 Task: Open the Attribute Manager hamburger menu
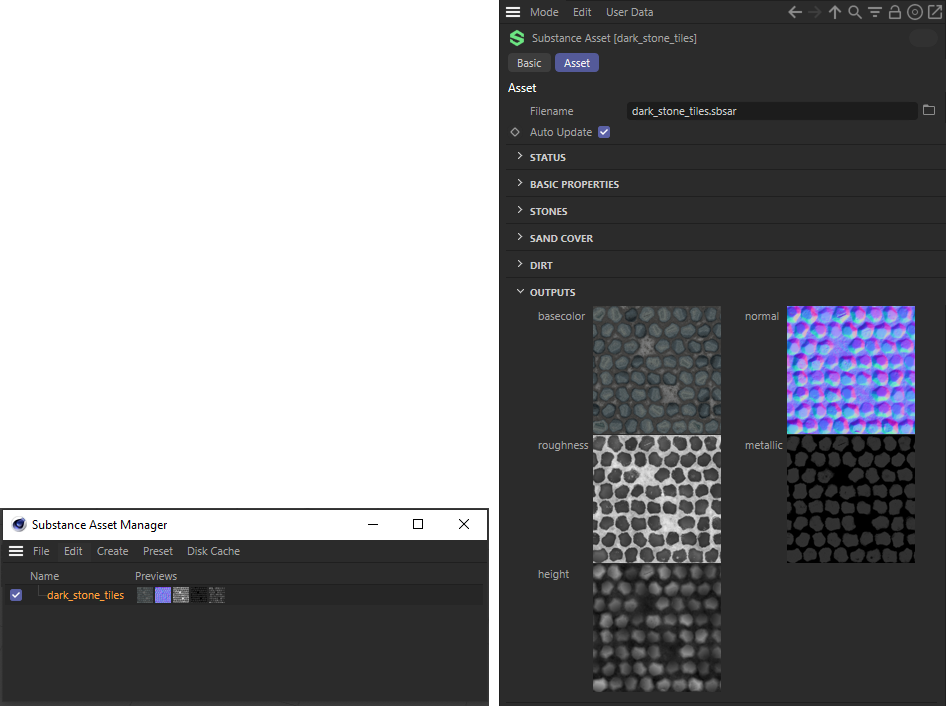[513, 12]
